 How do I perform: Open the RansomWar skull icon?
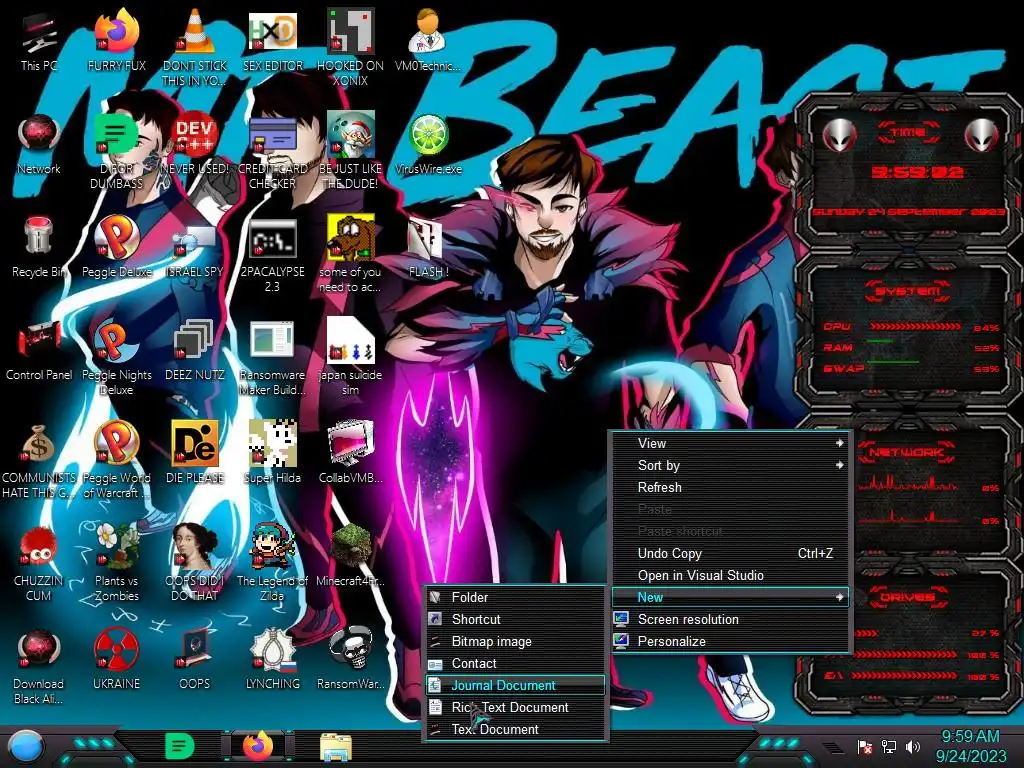pyautogui.click(x=351, y=660)
